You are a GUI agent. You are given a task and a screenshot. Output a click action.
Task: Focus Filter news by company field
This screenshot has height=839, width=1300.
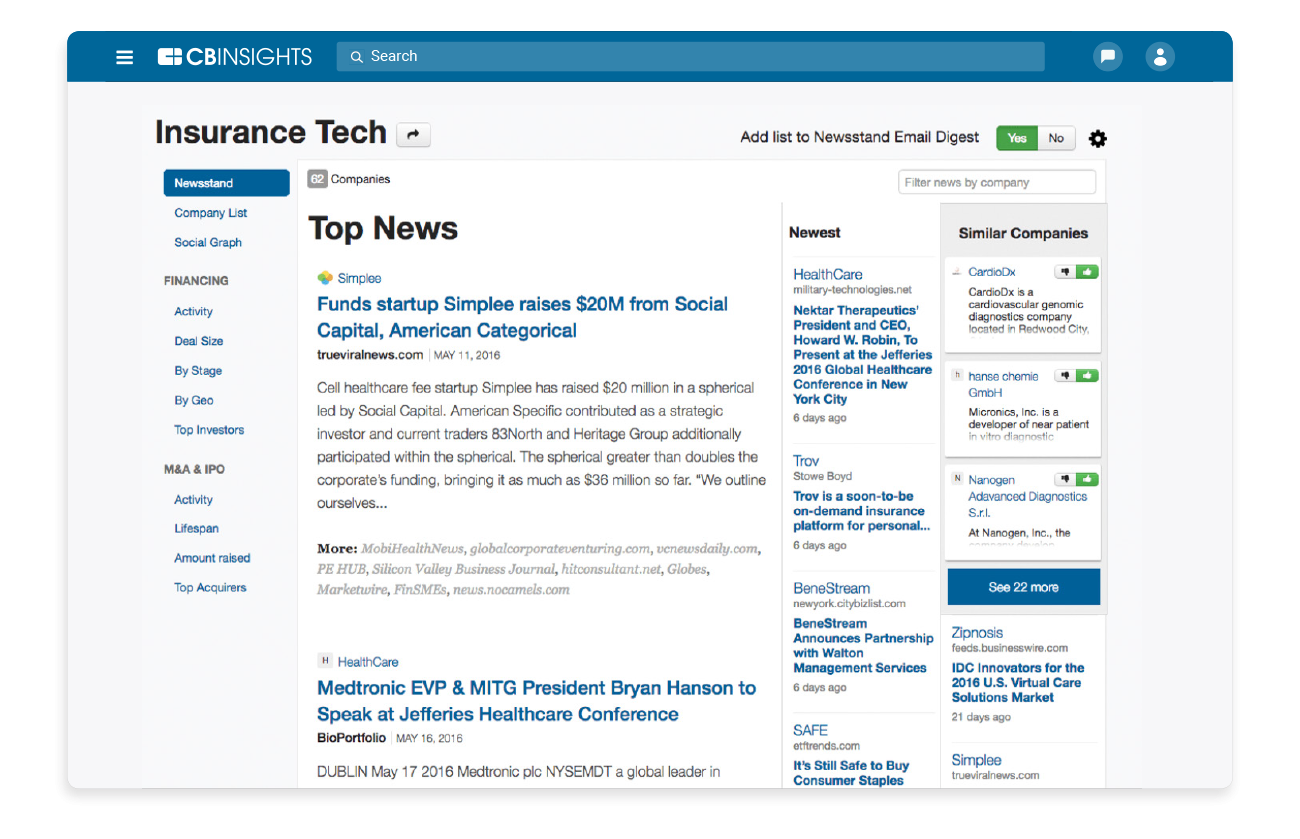(997, 182)
